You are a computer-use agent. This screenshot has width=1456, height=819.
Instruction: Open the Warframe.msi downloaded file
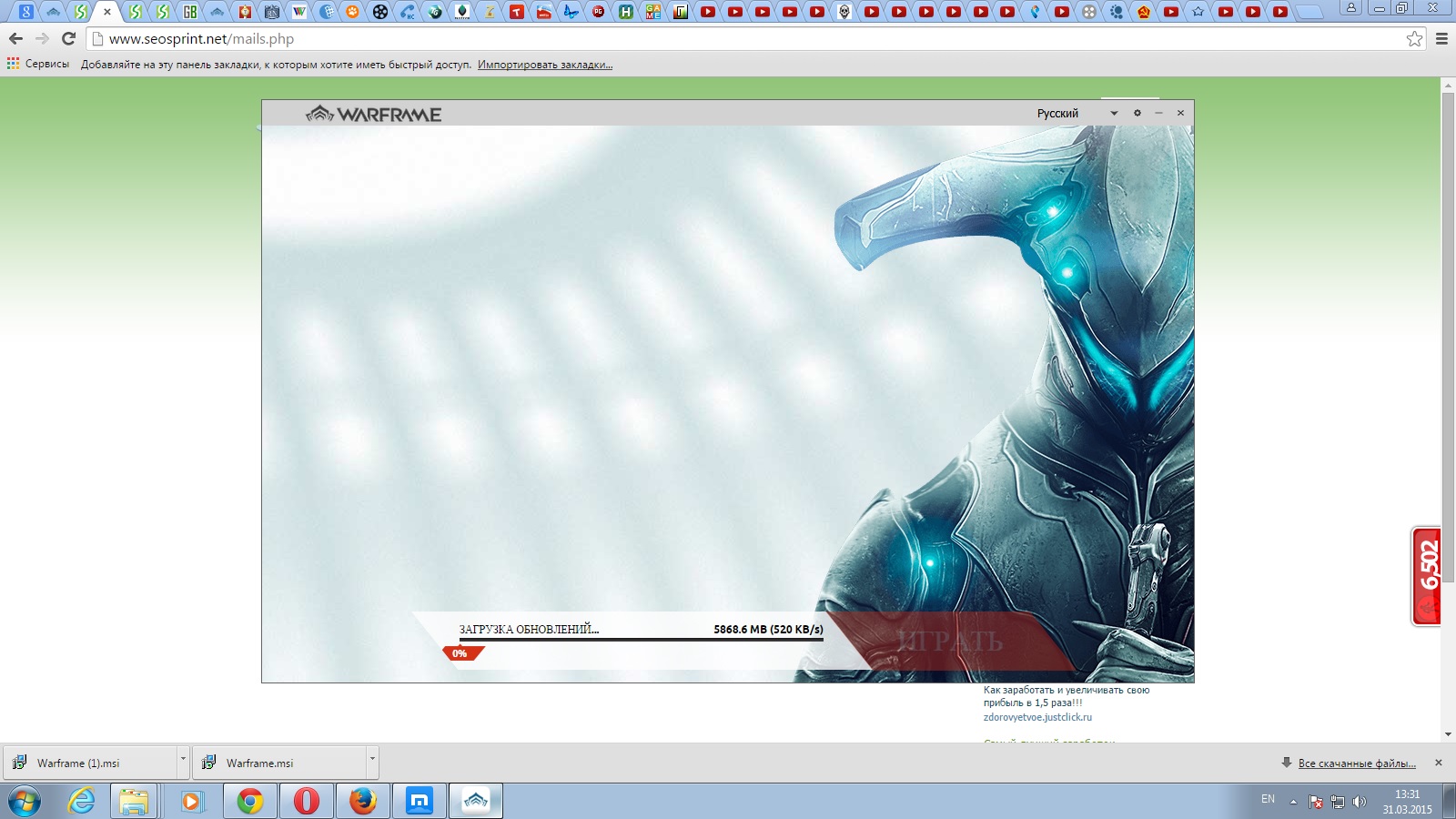tap(278, 763)
